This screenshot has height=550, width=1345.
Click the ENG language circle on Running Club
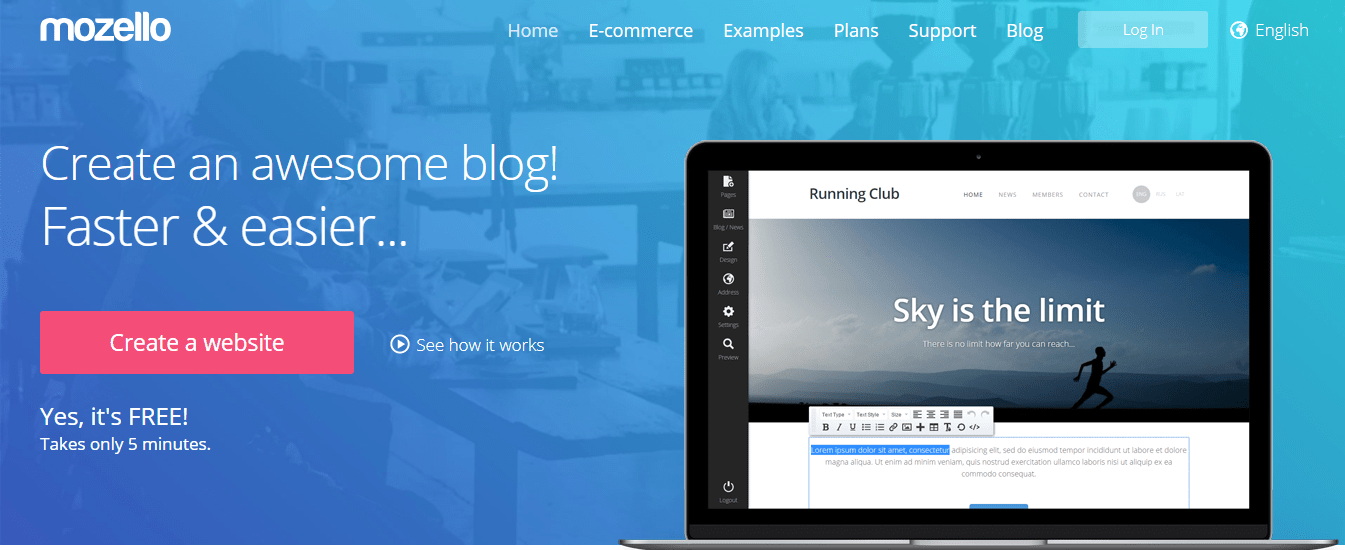pyautogui.click(x=1141, y=194)
